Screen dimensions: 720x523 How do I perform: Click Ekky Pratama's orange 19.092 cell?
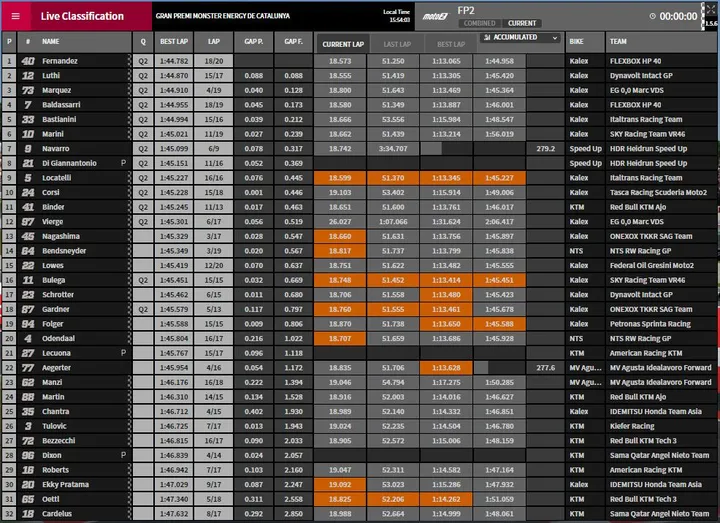click(x=340, y=484)
